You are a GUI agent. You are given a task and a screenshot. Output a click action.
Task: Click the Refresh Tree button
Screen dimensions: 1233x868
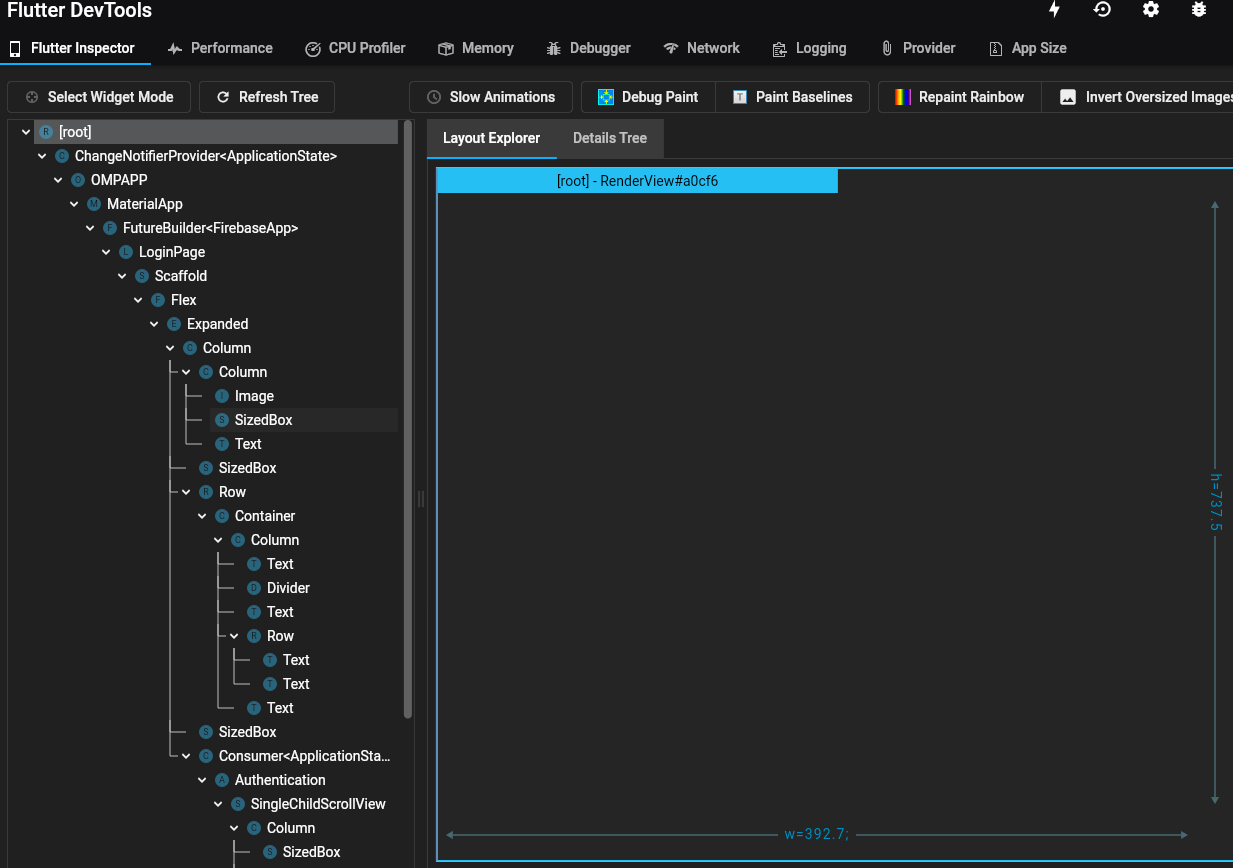(x=267, y=97)
